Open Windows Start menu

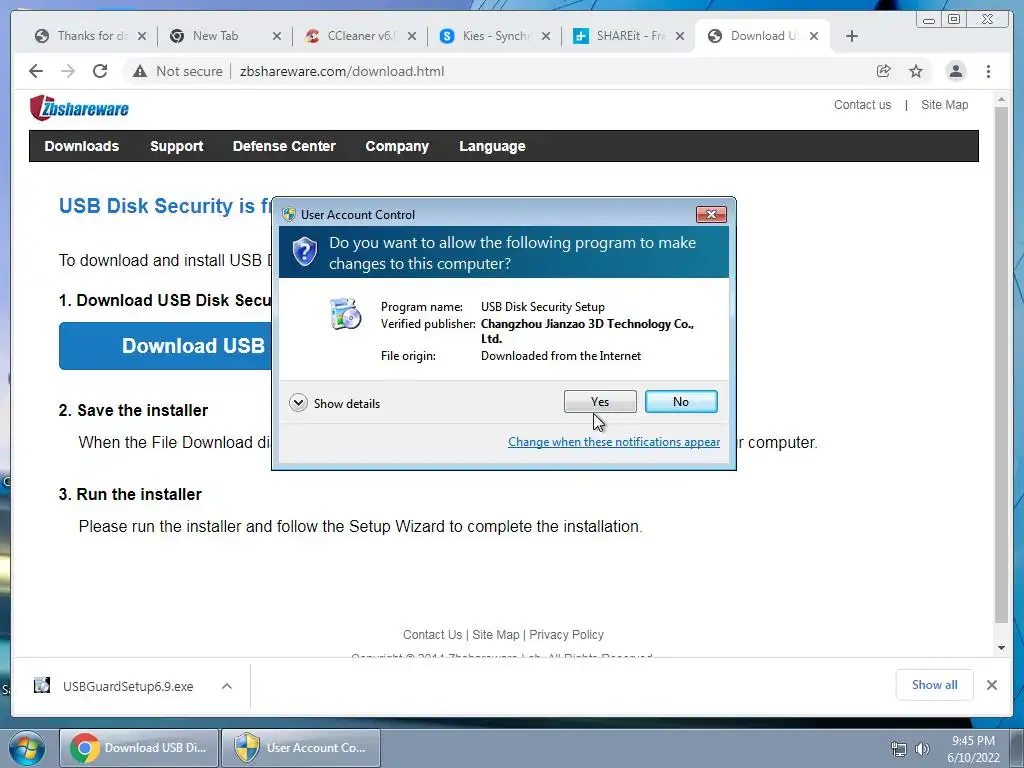[x=26, y=748]
